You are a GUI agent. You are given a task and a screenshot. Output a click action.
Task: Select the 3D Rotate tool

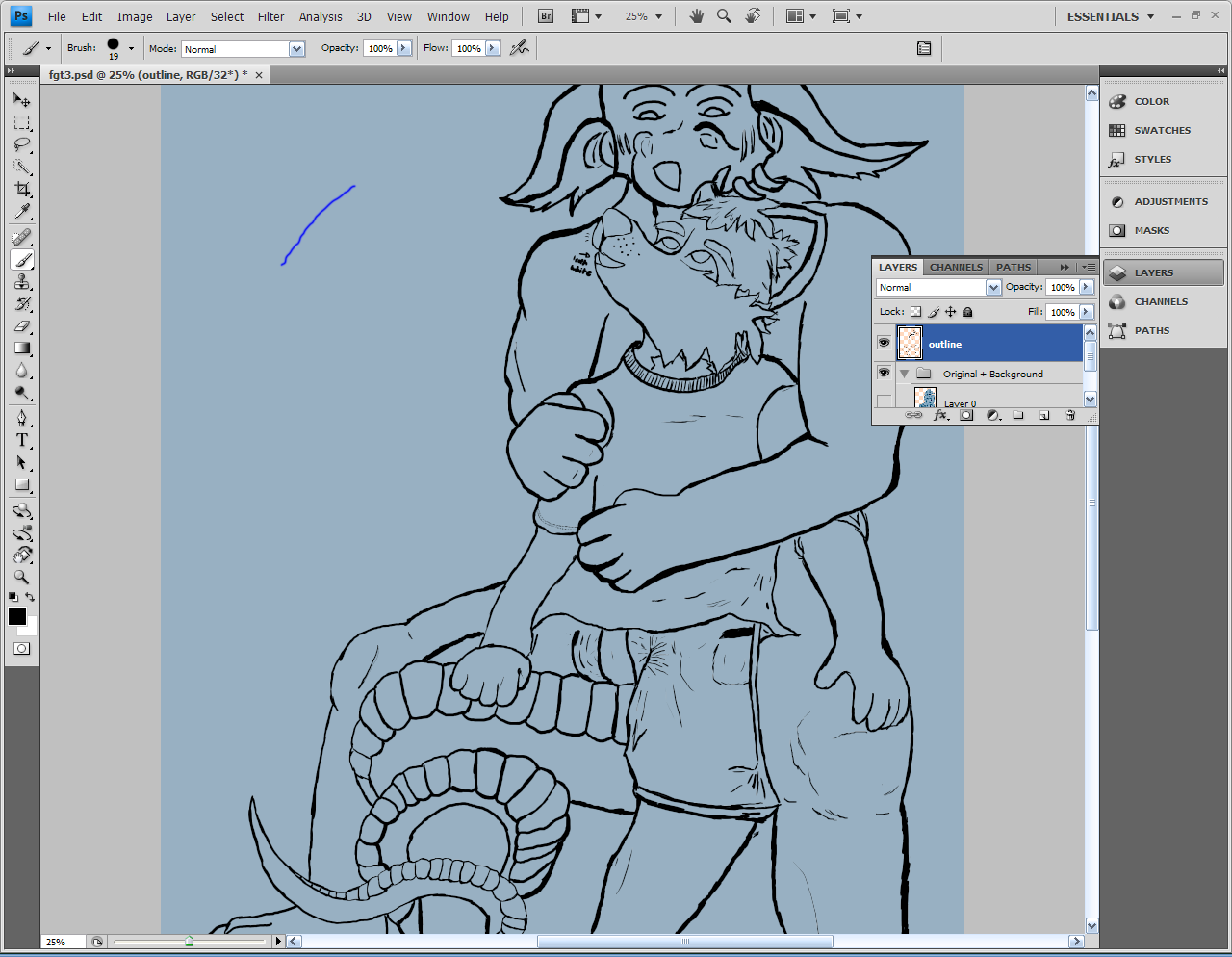pos(21,510)
